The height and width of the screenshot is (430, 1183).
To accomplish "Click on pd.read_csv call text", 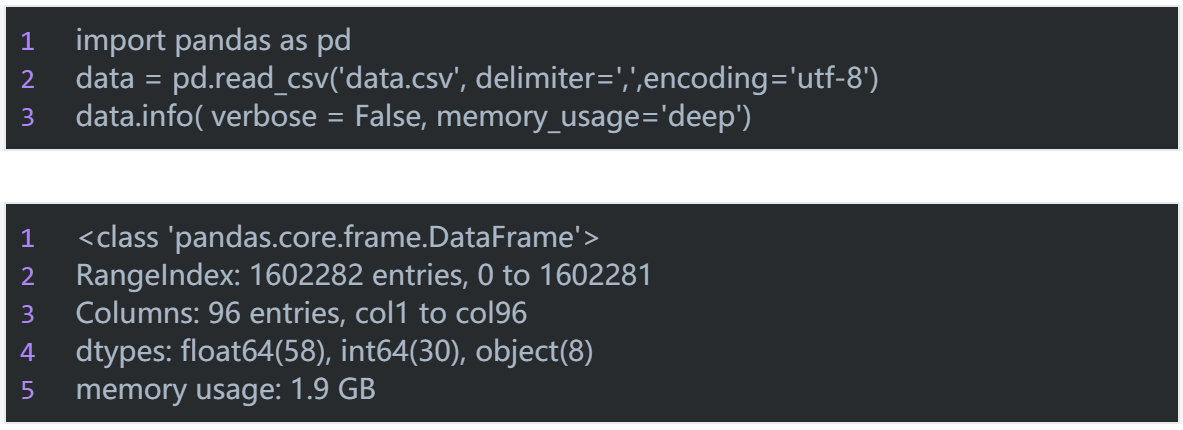I will pyautogui.click(x=252, y=78).
